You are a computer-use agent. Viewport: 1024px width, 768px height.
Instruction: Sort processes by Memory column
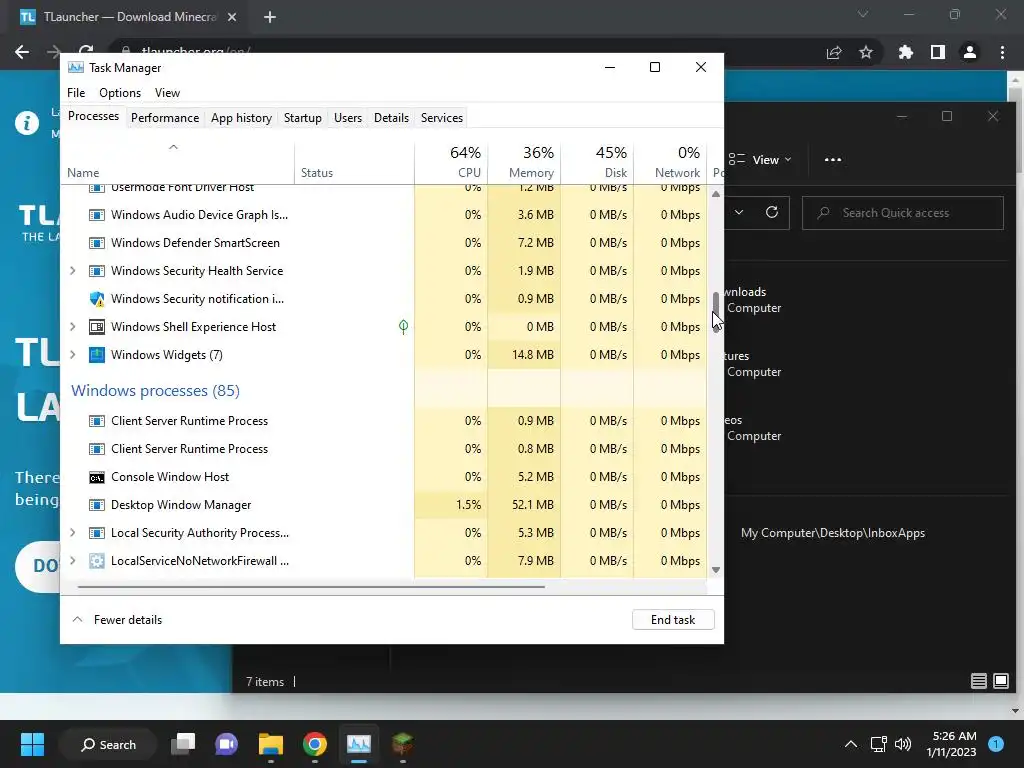pyautogui.click(x=524, y=161)
